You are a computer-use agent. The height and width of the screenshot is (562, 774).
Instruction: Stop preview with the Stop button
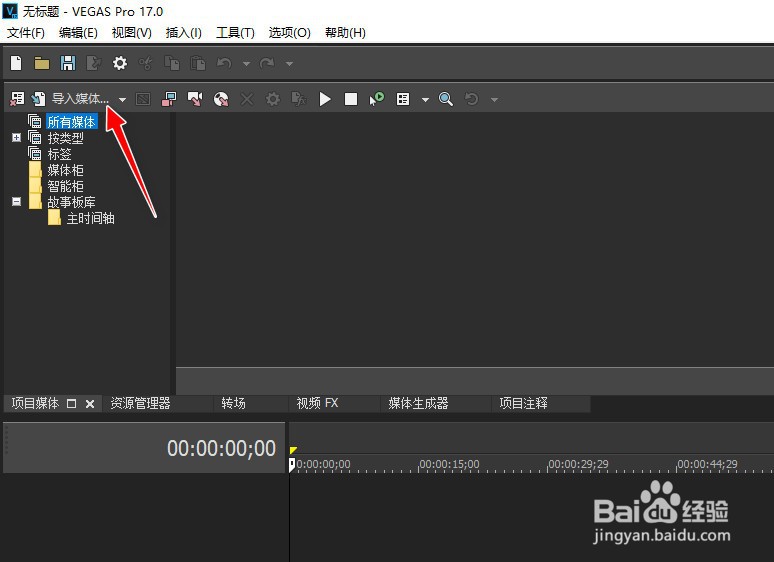click(351, 99)
